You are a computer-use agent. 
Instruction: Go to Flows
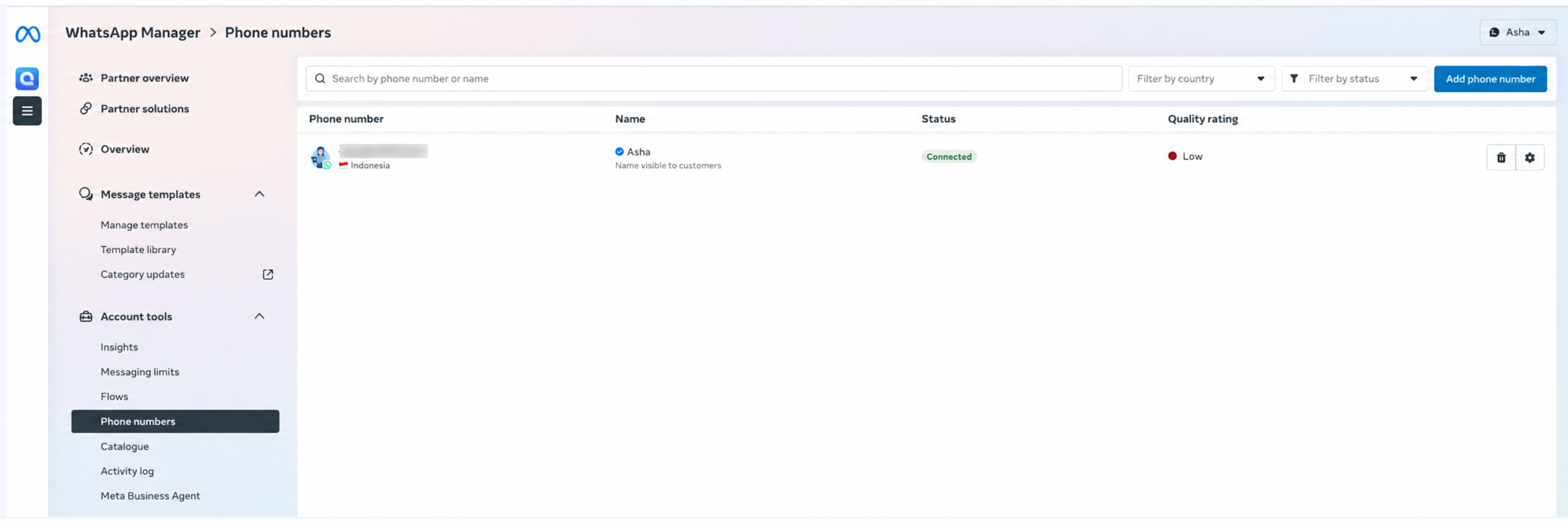[x=114, y=397]
